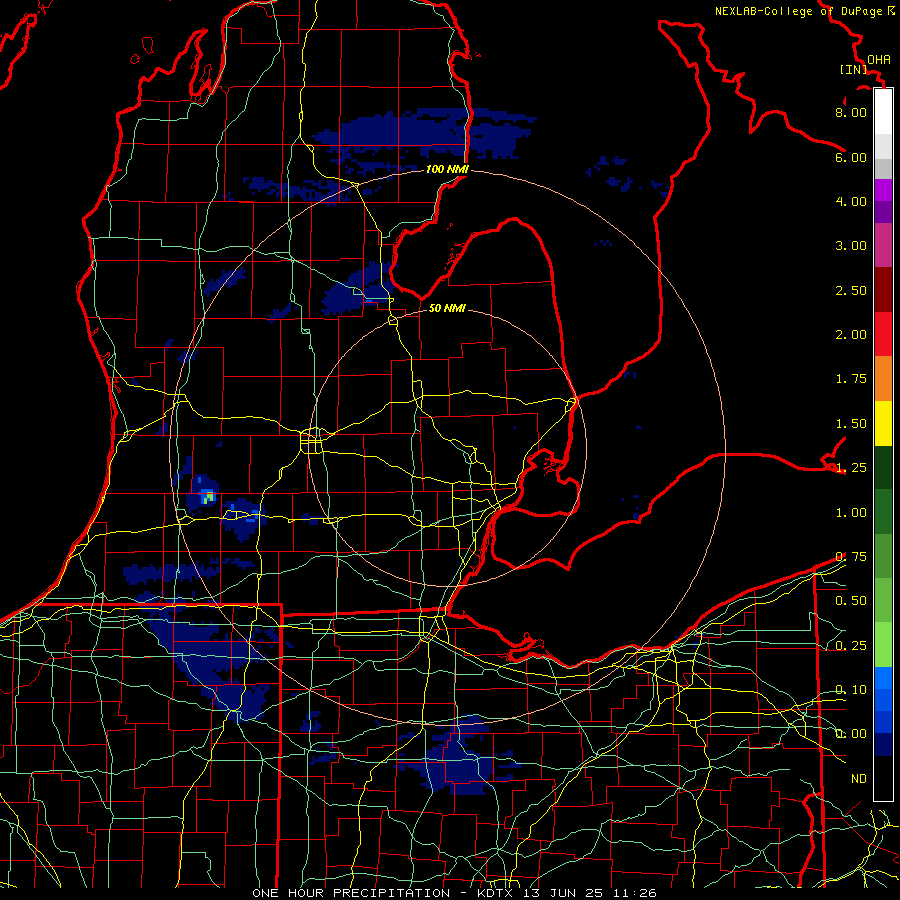Pick the bright magenta legend swatch

pos(883,189)
